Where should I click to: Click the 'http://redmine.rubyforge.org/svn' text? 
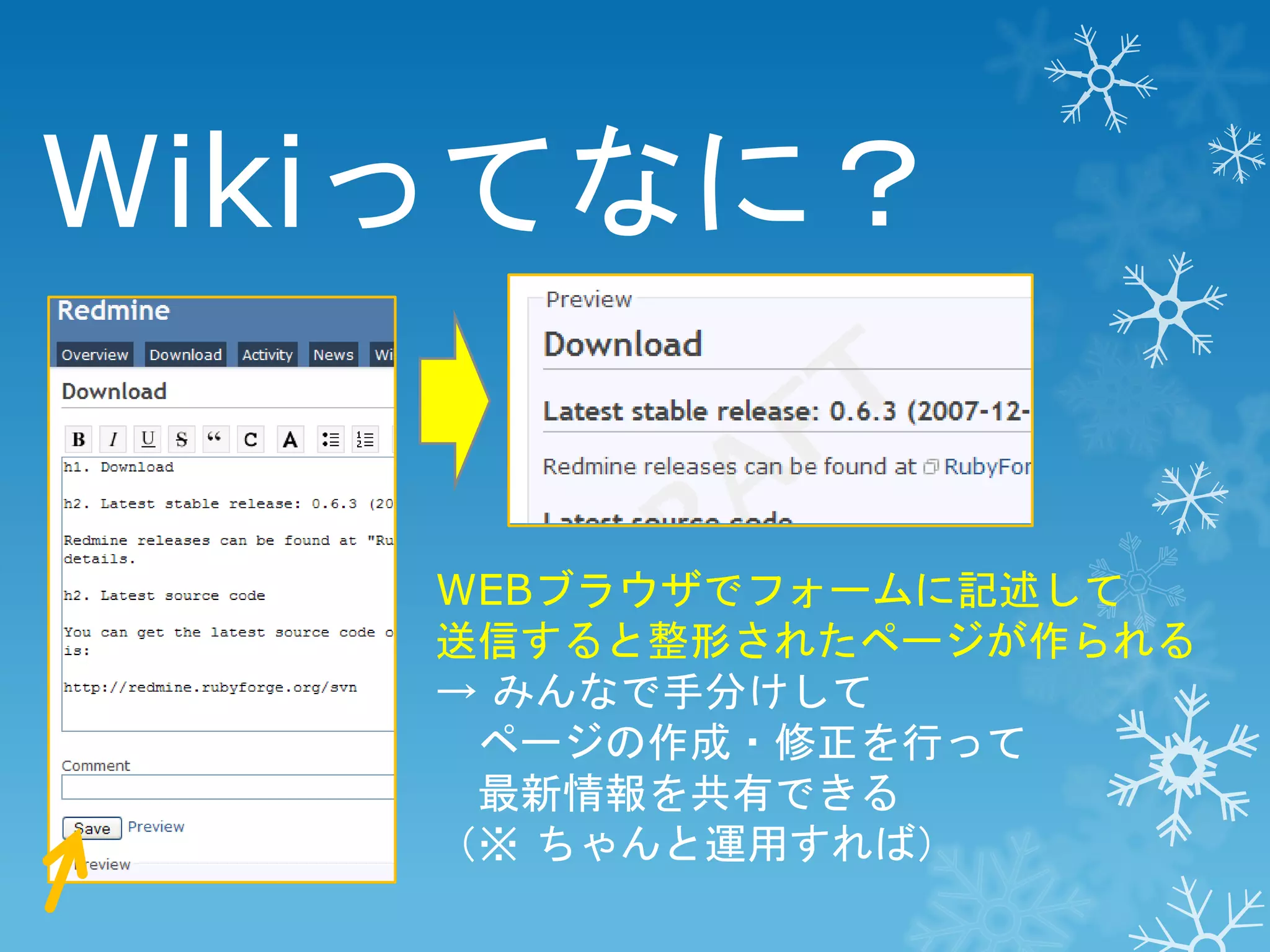point(210,687)
